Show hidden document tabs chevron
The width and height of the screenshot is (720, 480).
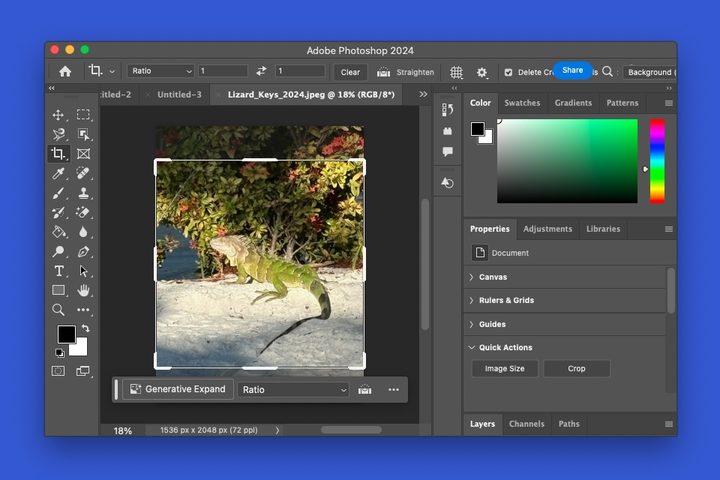[x=423, y=94]
